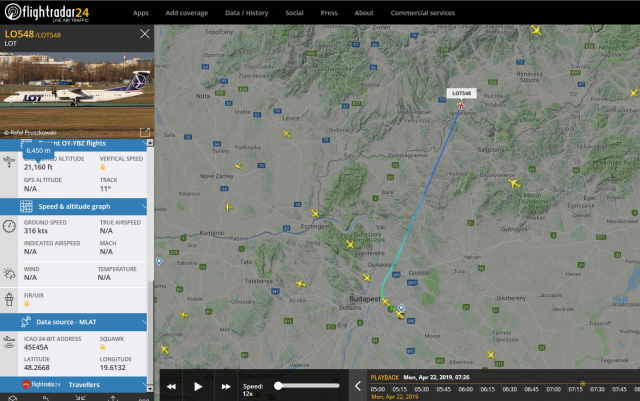Click the locked vertical speed padlock icon
Viewport: 640px width, 401px height.
click(102, 167)
